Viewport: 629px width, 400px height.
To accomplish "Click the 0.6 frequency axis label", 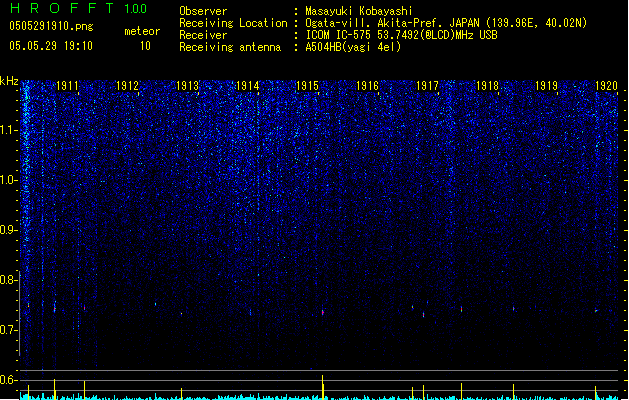I will click(x=8, y=380).
